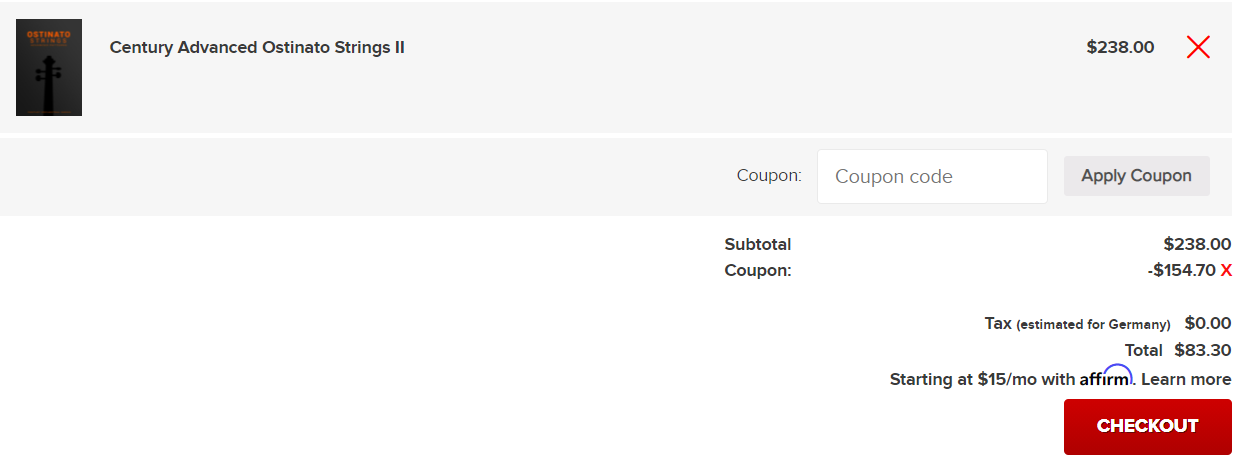The image size is (1240, 467).
Task: Open the Century Advanced Ostinato Strings II title
Action: [x=257, y=47]
